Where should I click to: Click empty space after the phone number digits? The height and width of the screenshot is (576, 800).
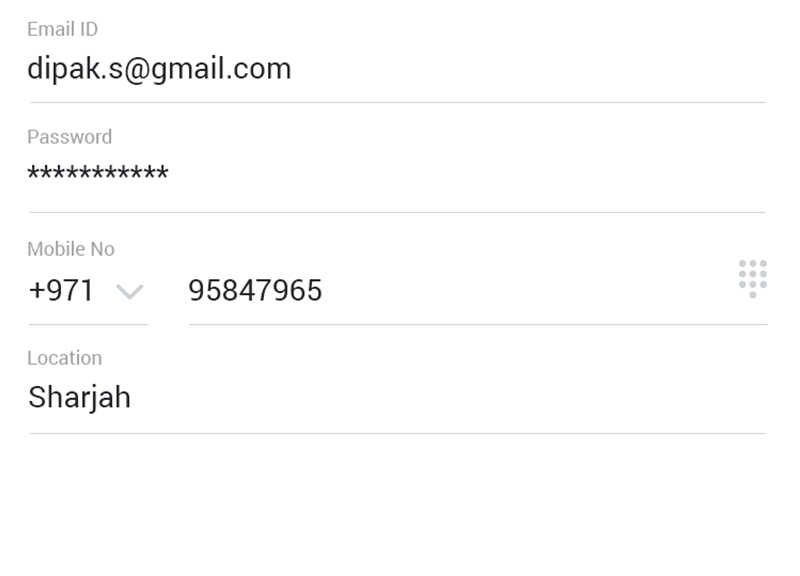click(528, 291)
